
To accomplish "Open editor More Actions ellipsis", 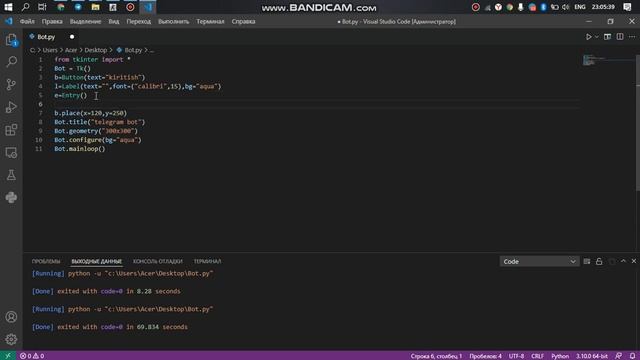I will (x=632, y=37).
